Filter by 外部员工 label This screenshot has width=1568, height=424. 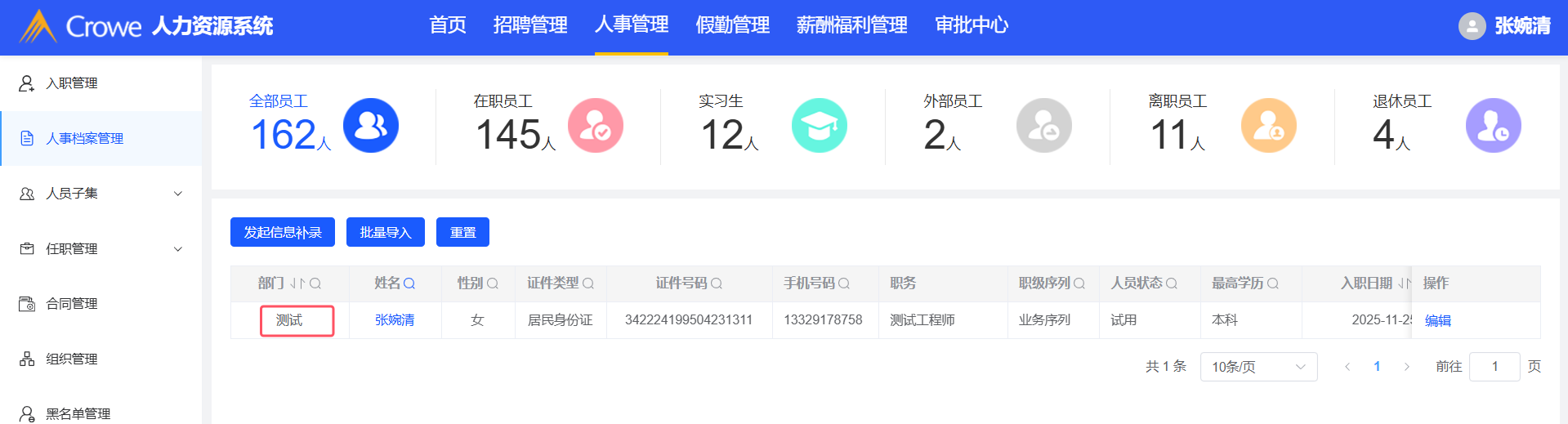953,100
